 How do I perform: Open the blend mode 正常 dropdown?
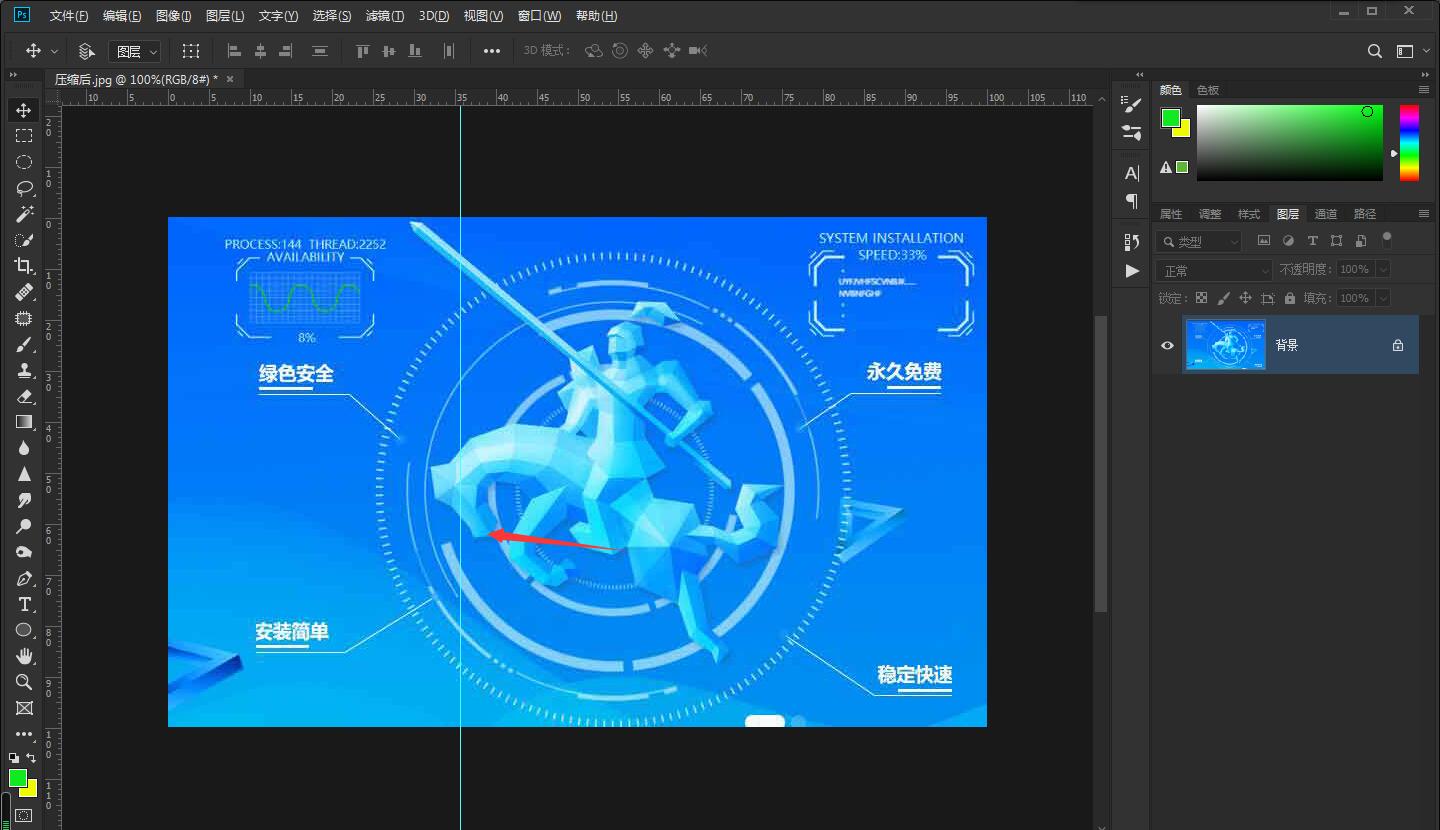tap(1214, 270)
